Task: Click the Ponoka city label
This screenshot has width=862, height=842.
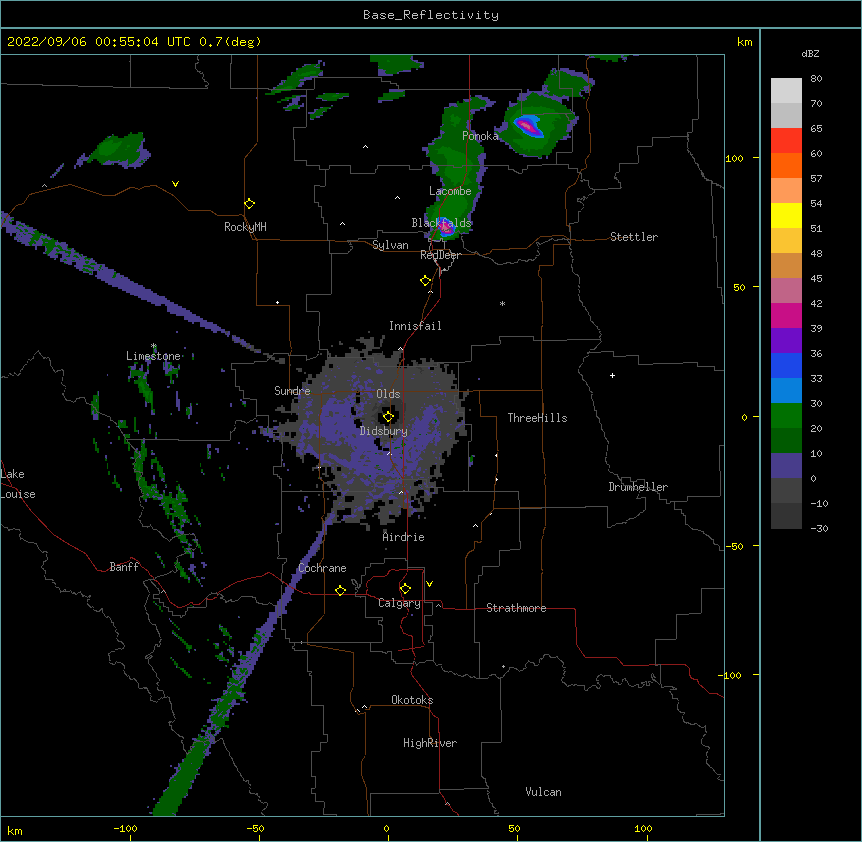Action: 480,136
